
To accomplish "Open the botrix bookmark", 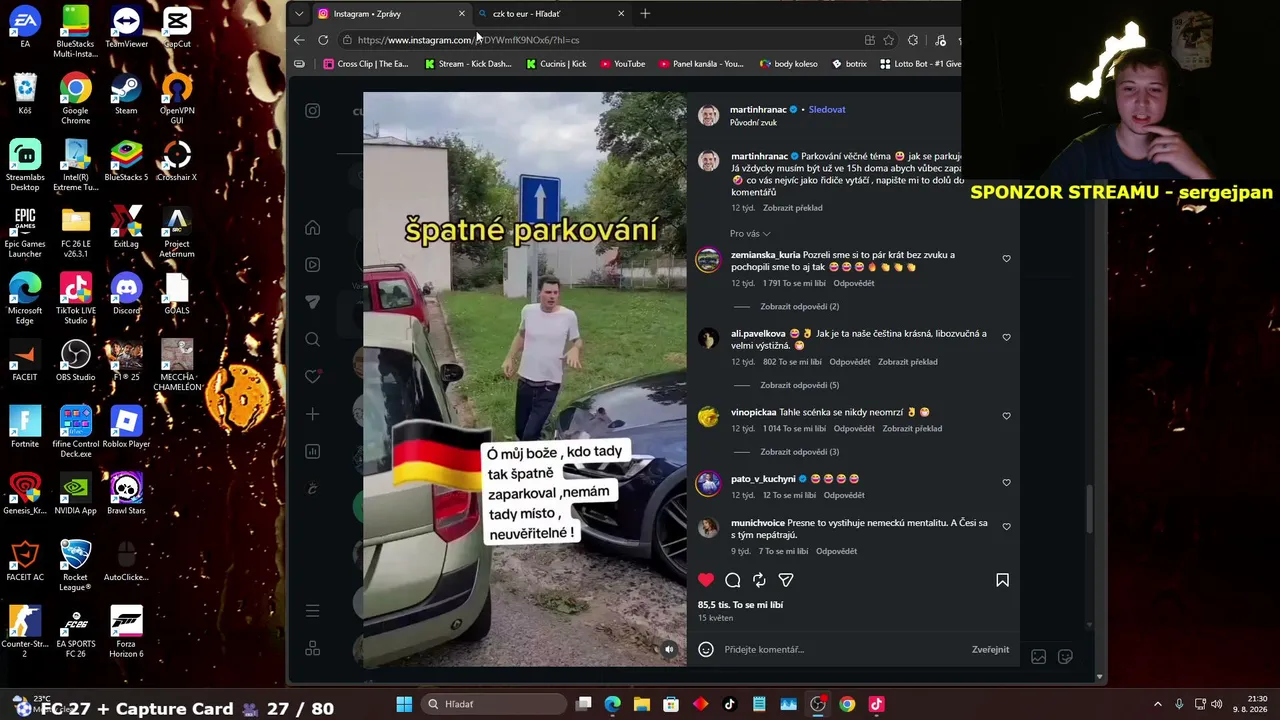I will click(x=849, y=64).
